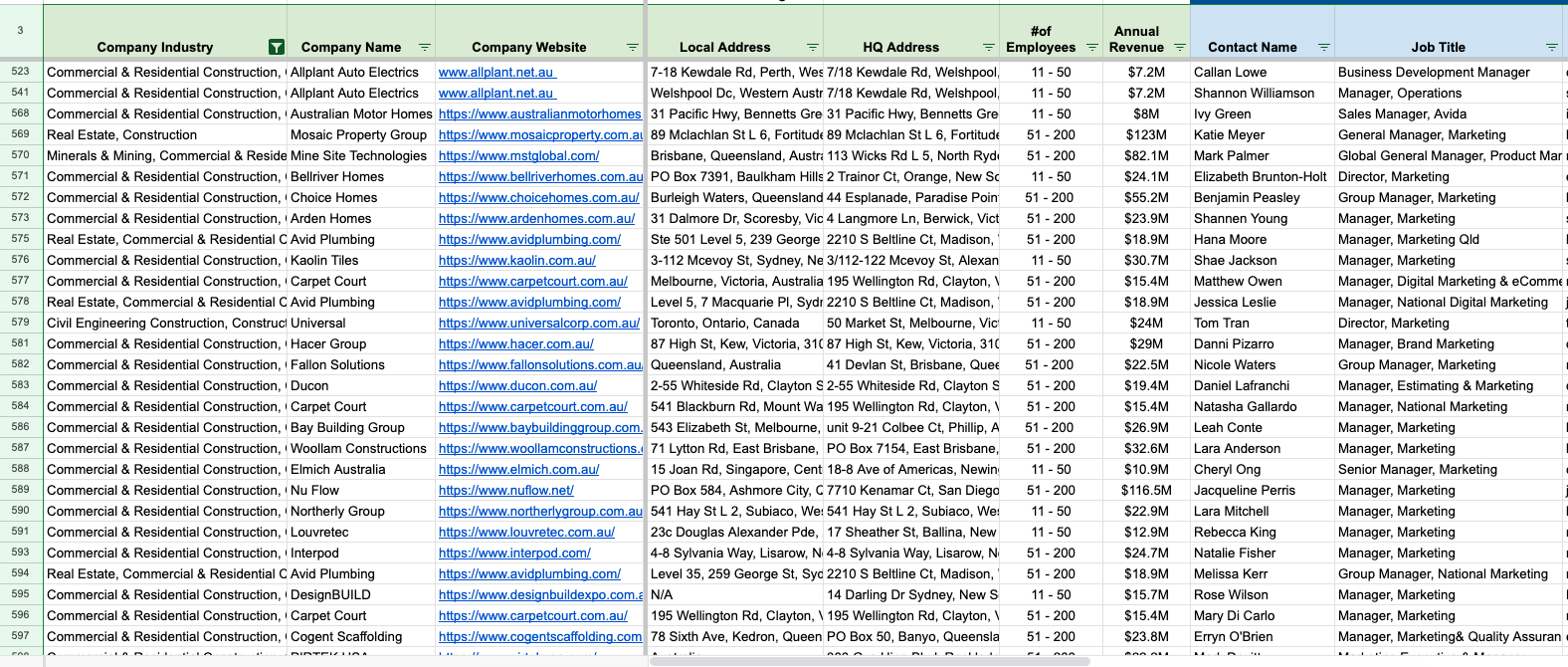Select the Mine Site Technologies cell

tap(361, 155)
